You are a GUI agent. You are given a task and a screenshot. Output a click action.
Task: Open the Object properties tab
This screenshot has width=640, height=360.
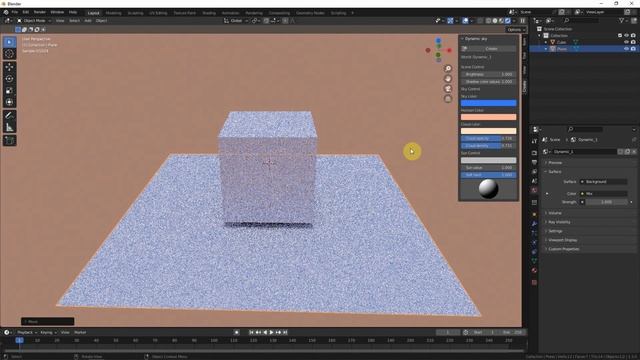[534, 214]
